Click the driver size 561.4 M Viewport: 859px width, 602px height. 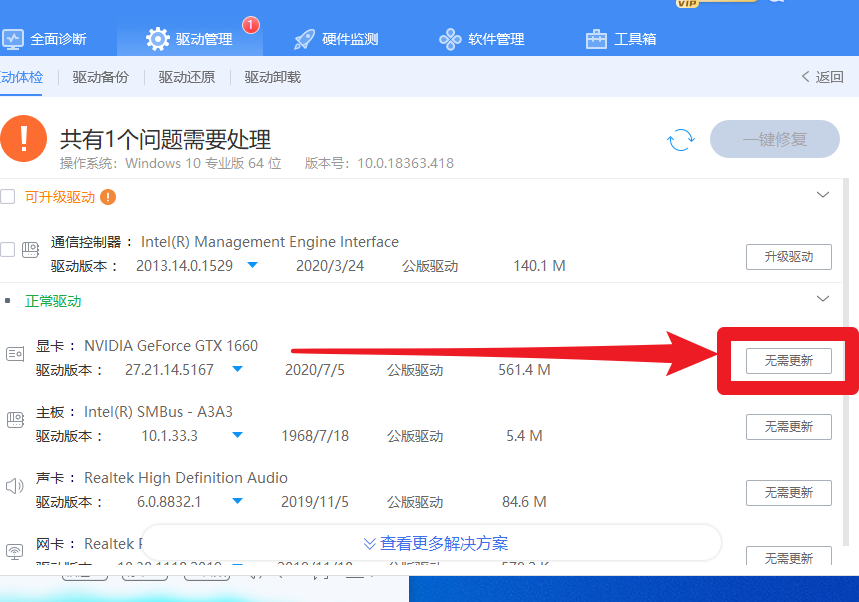(x=524, y=370)
